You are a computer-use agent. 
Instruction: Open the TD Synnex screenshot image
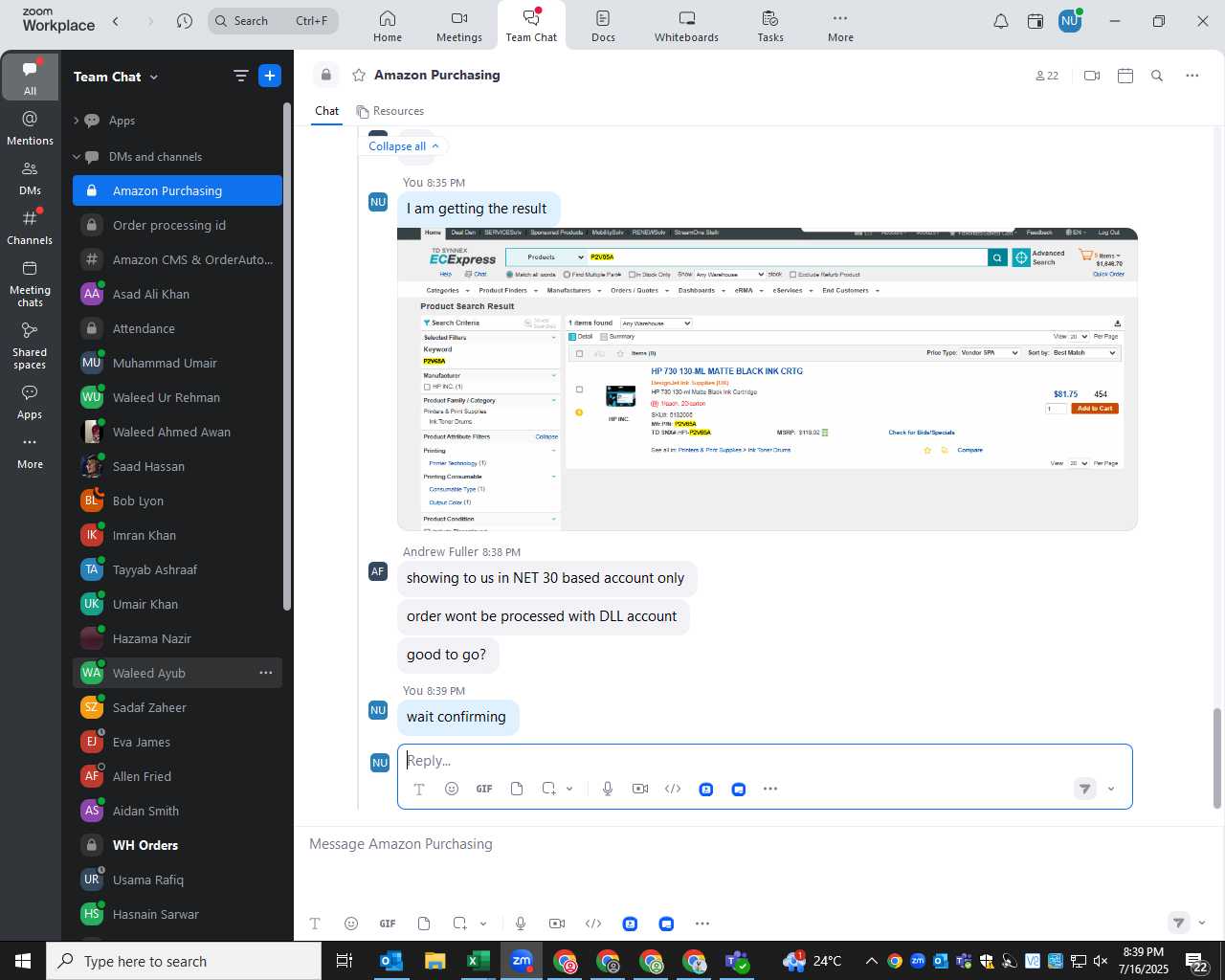[768, 379]
